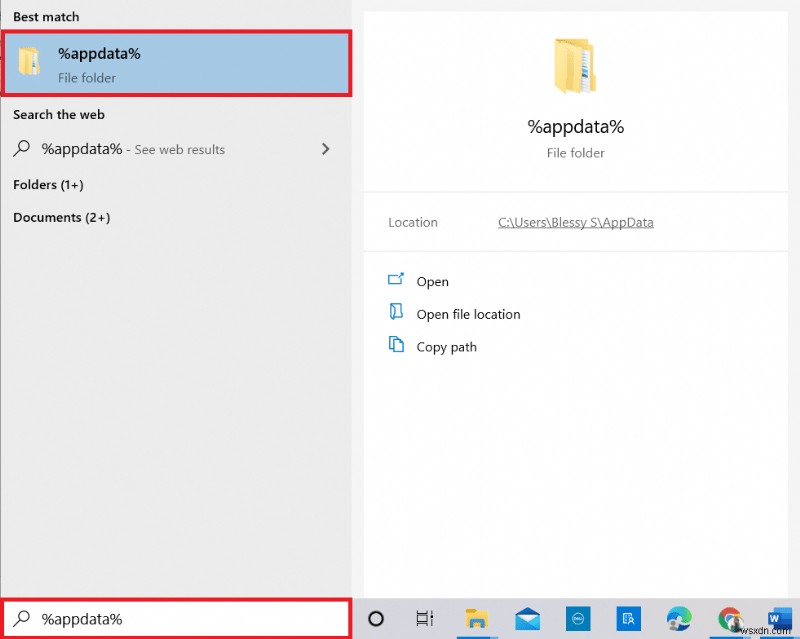Click the Cortana circle on the taskbar
This screenshot has width=800, height=639.
(x=376, y=620)
